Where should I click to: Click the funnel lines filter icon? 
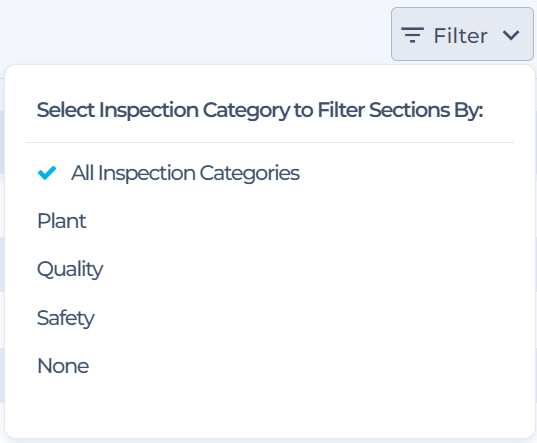[x=412, y=35]
